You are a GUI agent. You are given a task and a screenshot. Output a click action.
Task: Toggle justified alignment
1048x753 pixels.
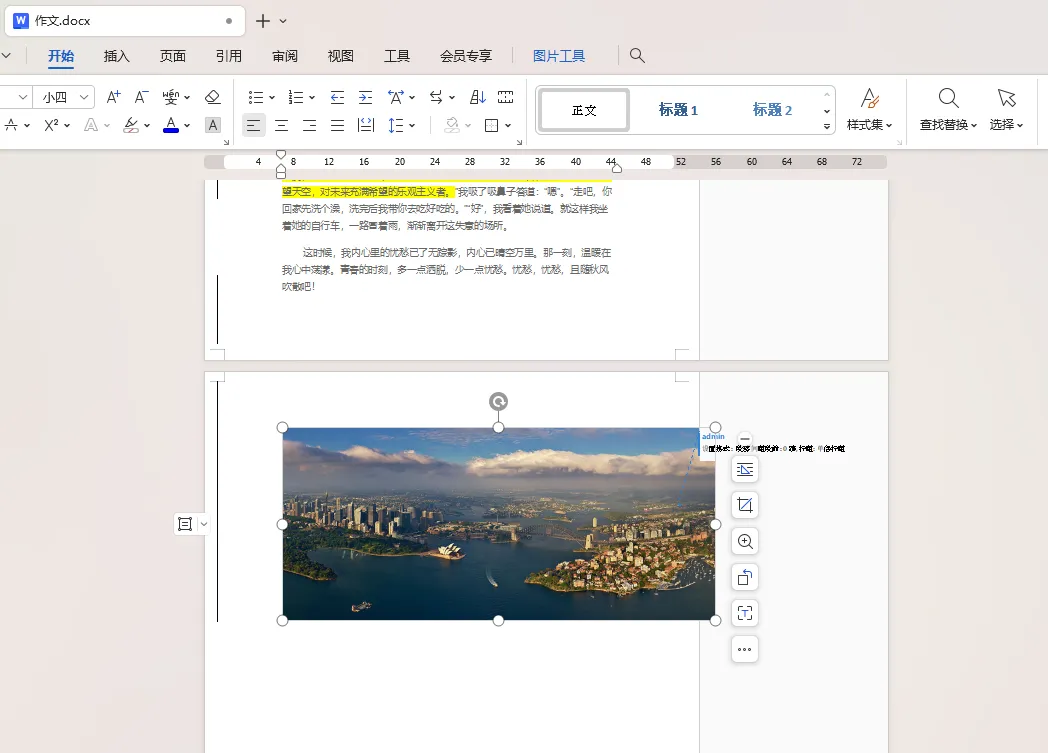coord(337,125)
